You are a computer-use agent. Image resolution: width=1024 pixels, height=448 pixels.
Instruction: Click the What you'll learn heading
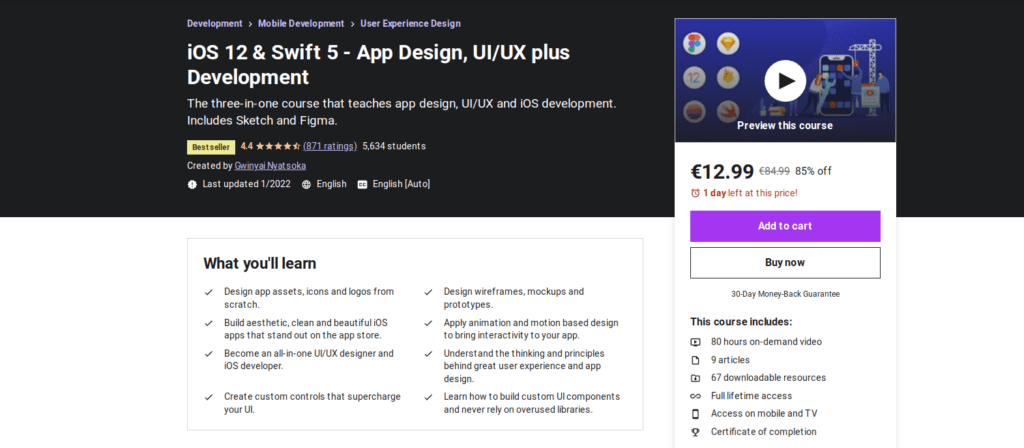point(260,264)
